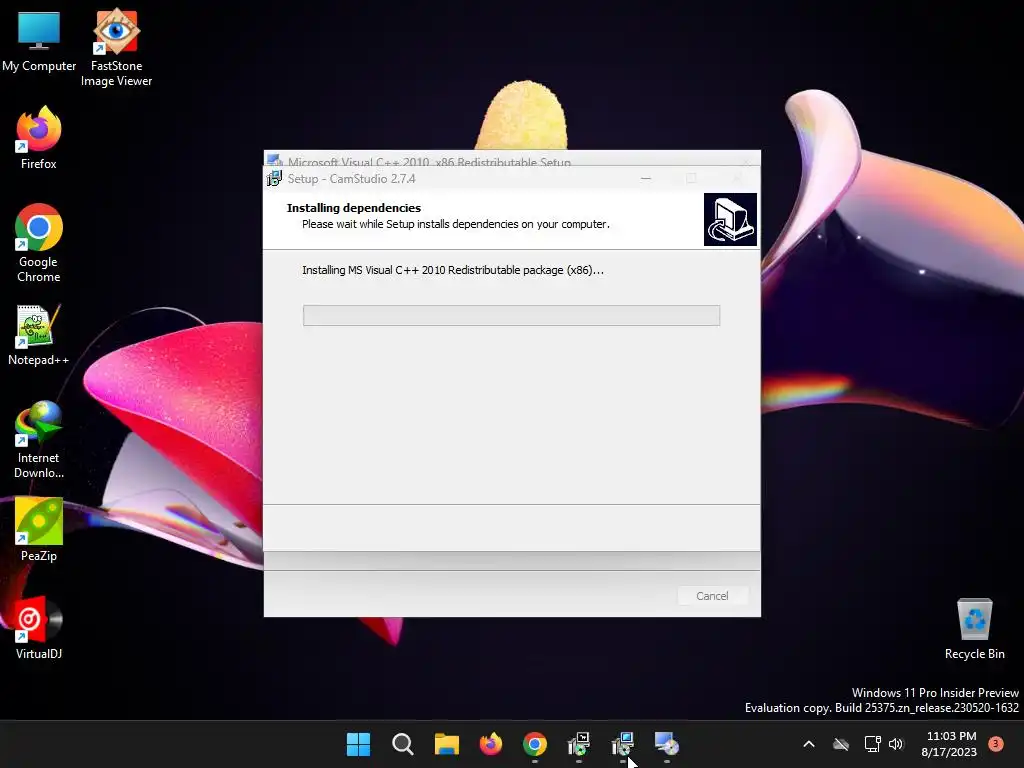Launch the PeaZip desktop shortcut
Screen dimensions: 1024x768
point(39,530)
